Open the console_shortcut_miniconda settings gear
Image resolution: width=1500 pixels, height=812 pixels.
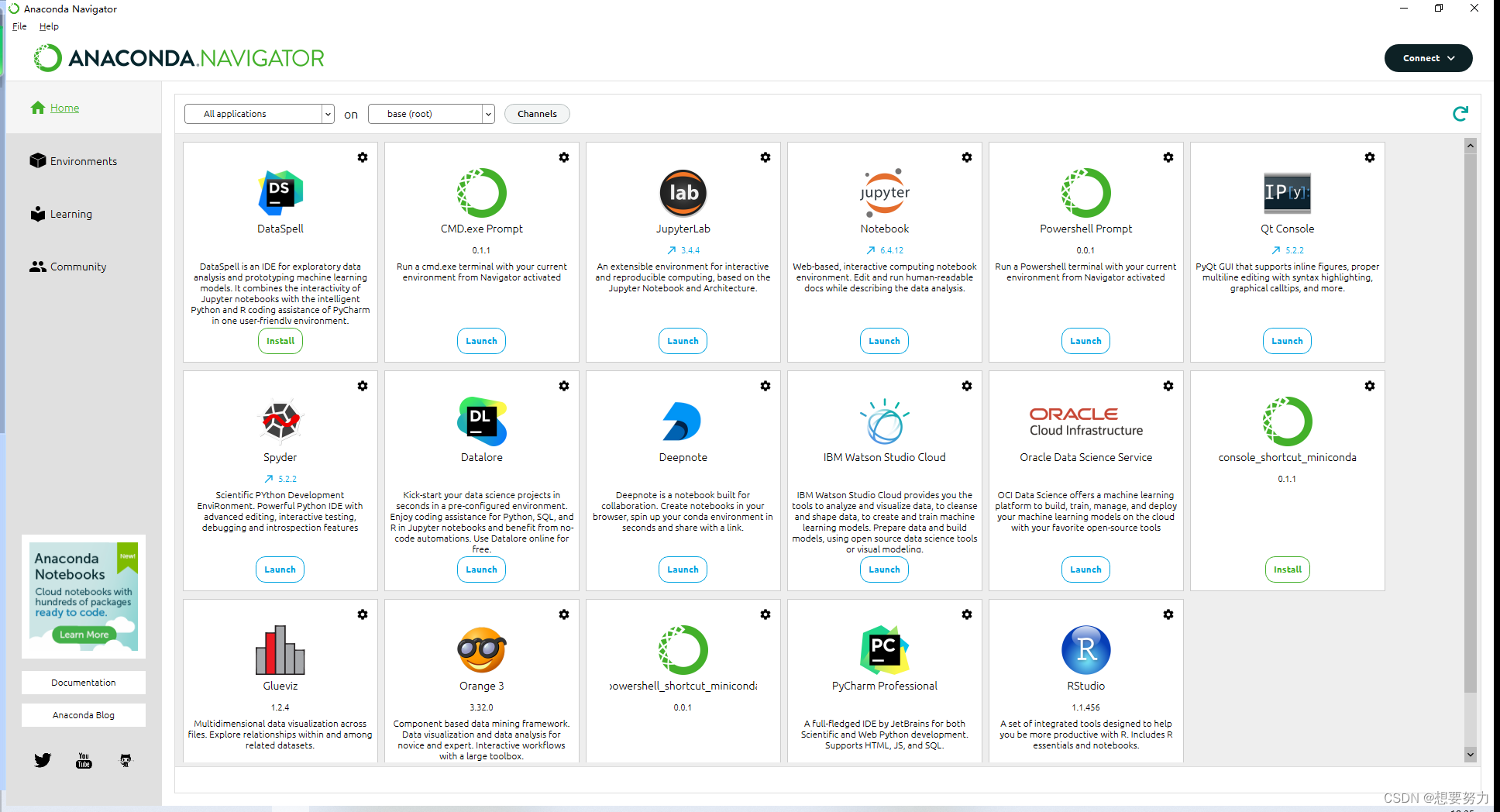click(1370, 386)
